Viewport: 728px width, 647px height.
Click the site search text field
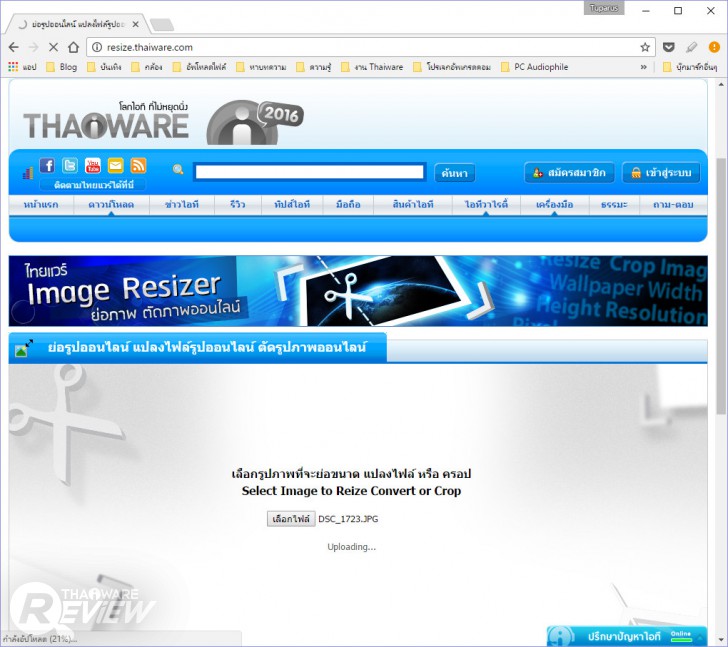(309, 172)
